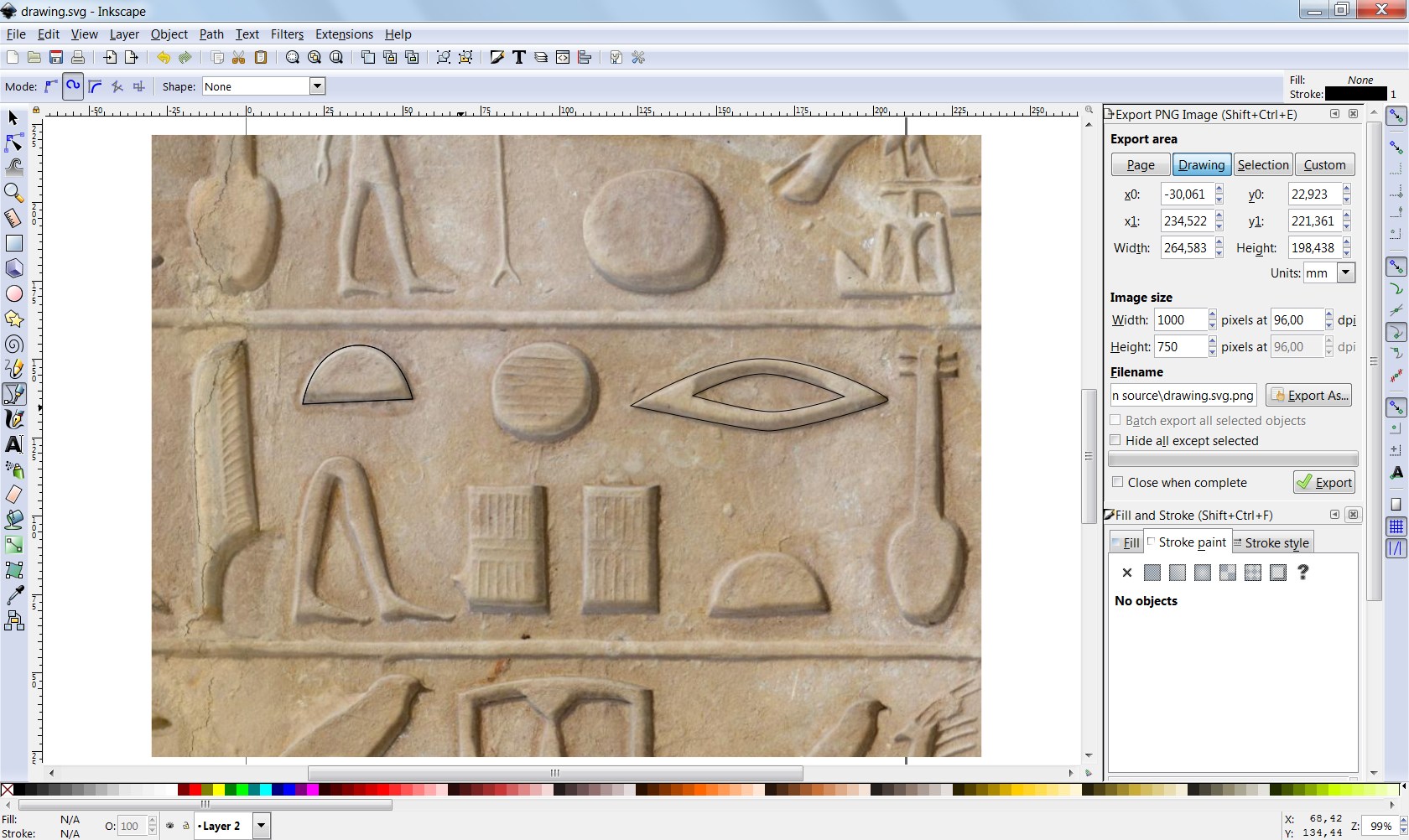Image resolution: width=1409 pixels, height=840 pixels.
Task: Enable Close when complete option
Action: tap(1117, 482)
